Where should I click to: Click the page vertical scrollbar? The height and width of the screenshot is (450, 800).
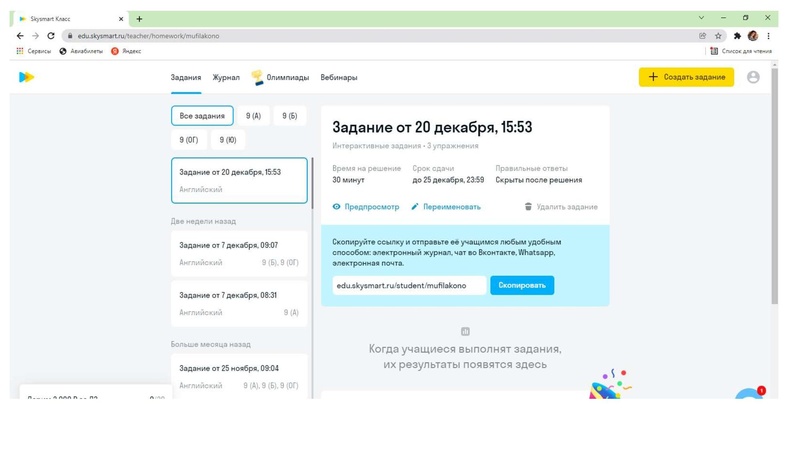[x=774, y=186]
